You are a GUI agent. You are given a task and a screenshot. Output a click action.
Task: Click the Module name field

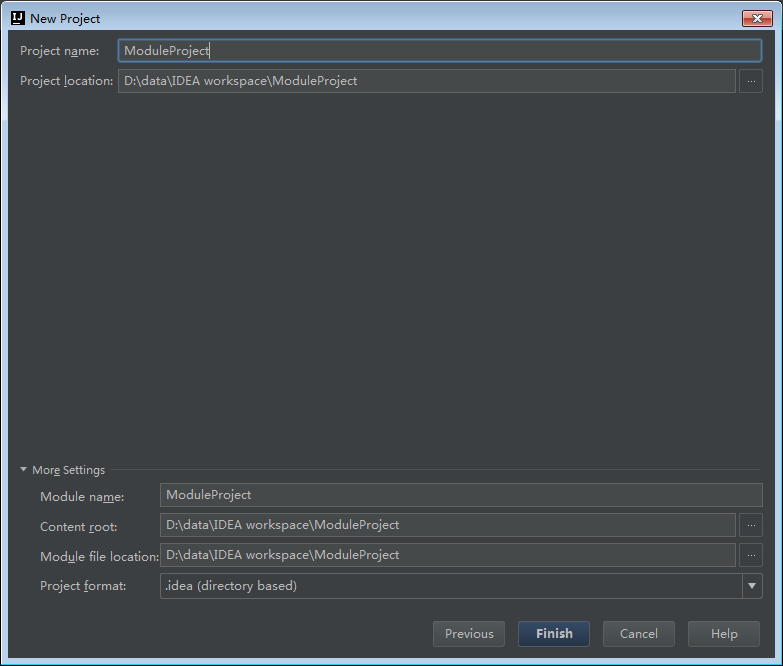[x=461, y=495]
